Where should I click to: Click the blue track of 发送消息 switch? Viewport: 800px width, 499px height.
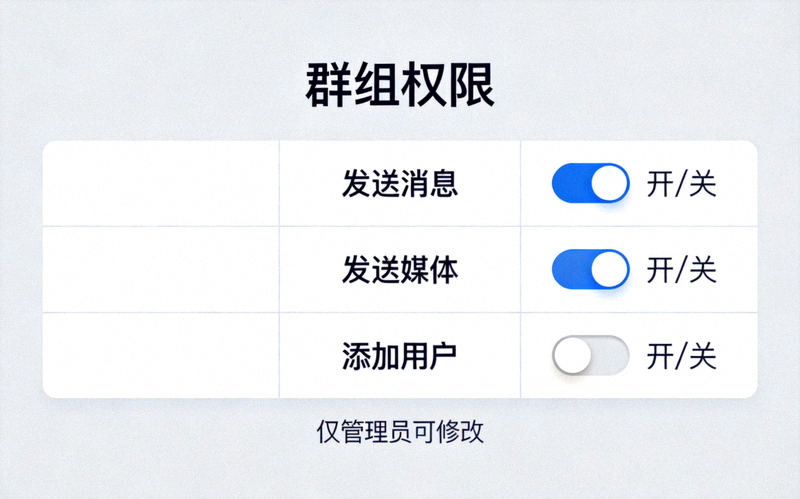(x=570, y=184)
